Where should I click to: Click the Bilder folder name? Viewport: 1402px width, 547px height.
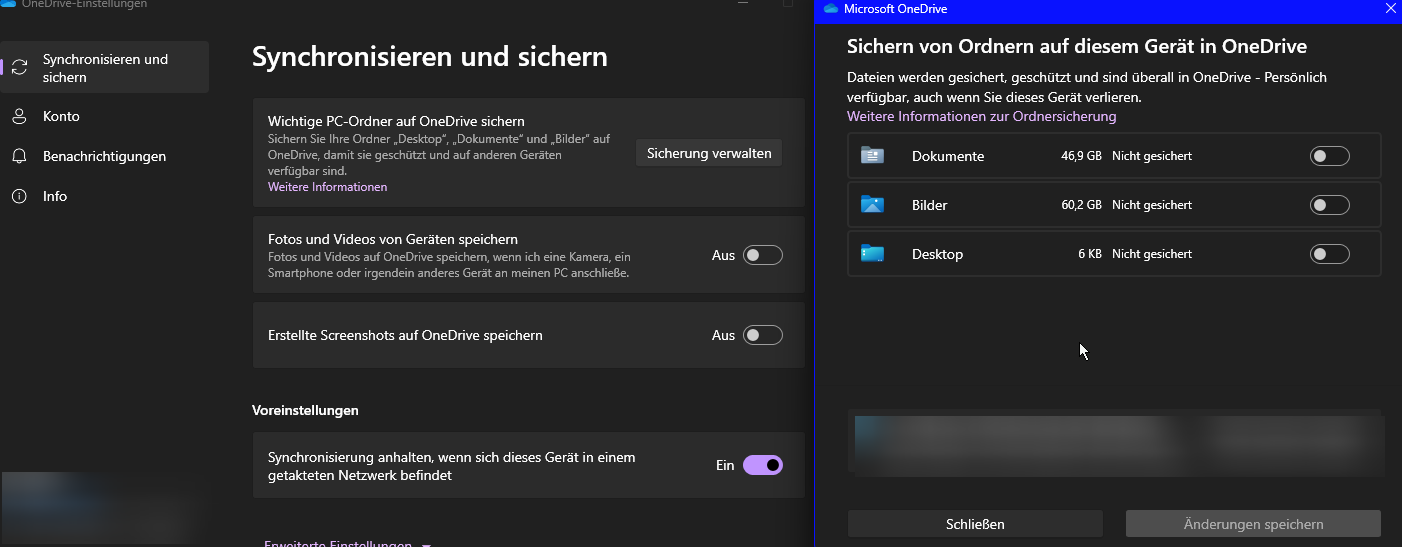coord(930,205)
